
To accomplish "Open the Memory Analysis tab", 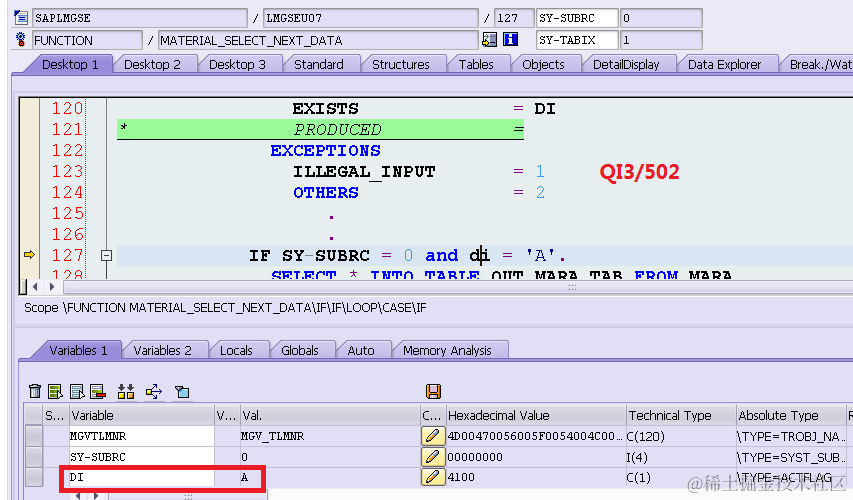I will tap(447, 350).
